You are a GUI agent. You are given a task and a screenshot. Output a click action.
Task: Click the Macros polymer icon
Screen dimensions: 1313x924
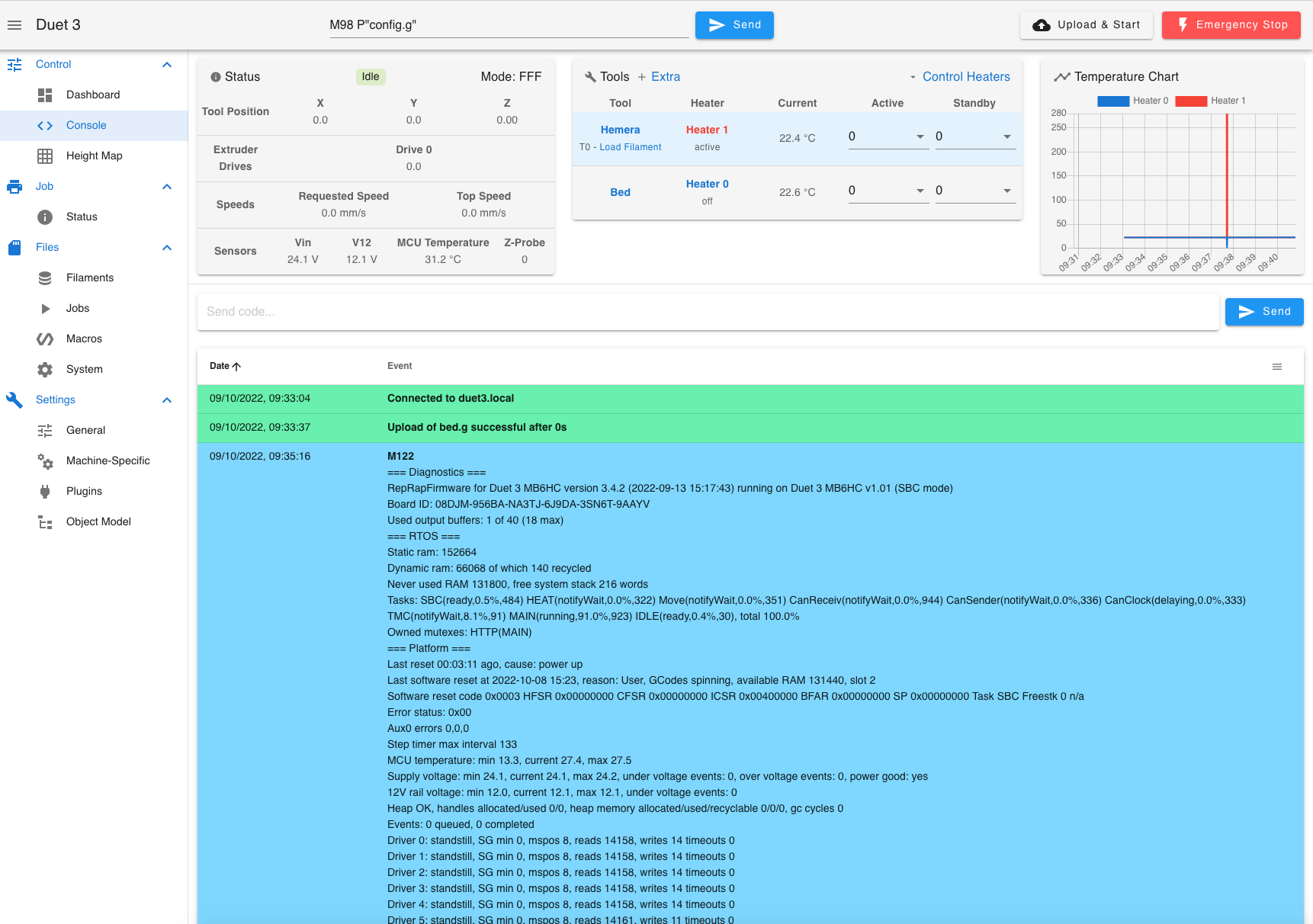pyautogui.click(x=45, y=338)
